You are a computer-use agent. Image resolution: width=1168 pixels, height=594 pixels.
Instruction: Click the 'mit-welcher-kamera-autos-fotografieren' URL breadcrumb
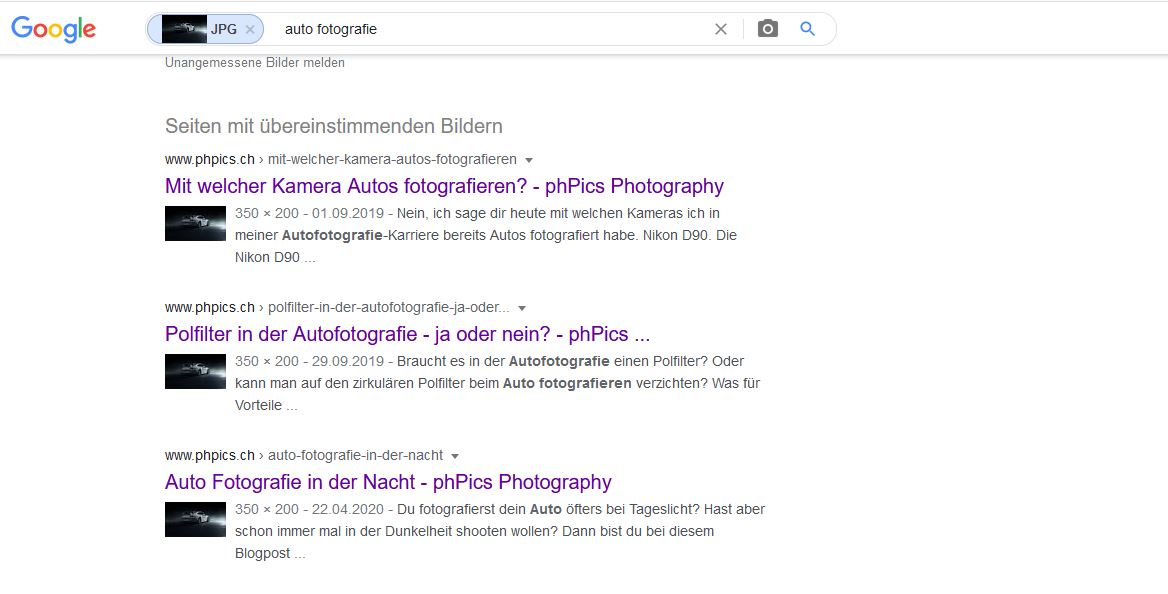[x=392, y=159]
